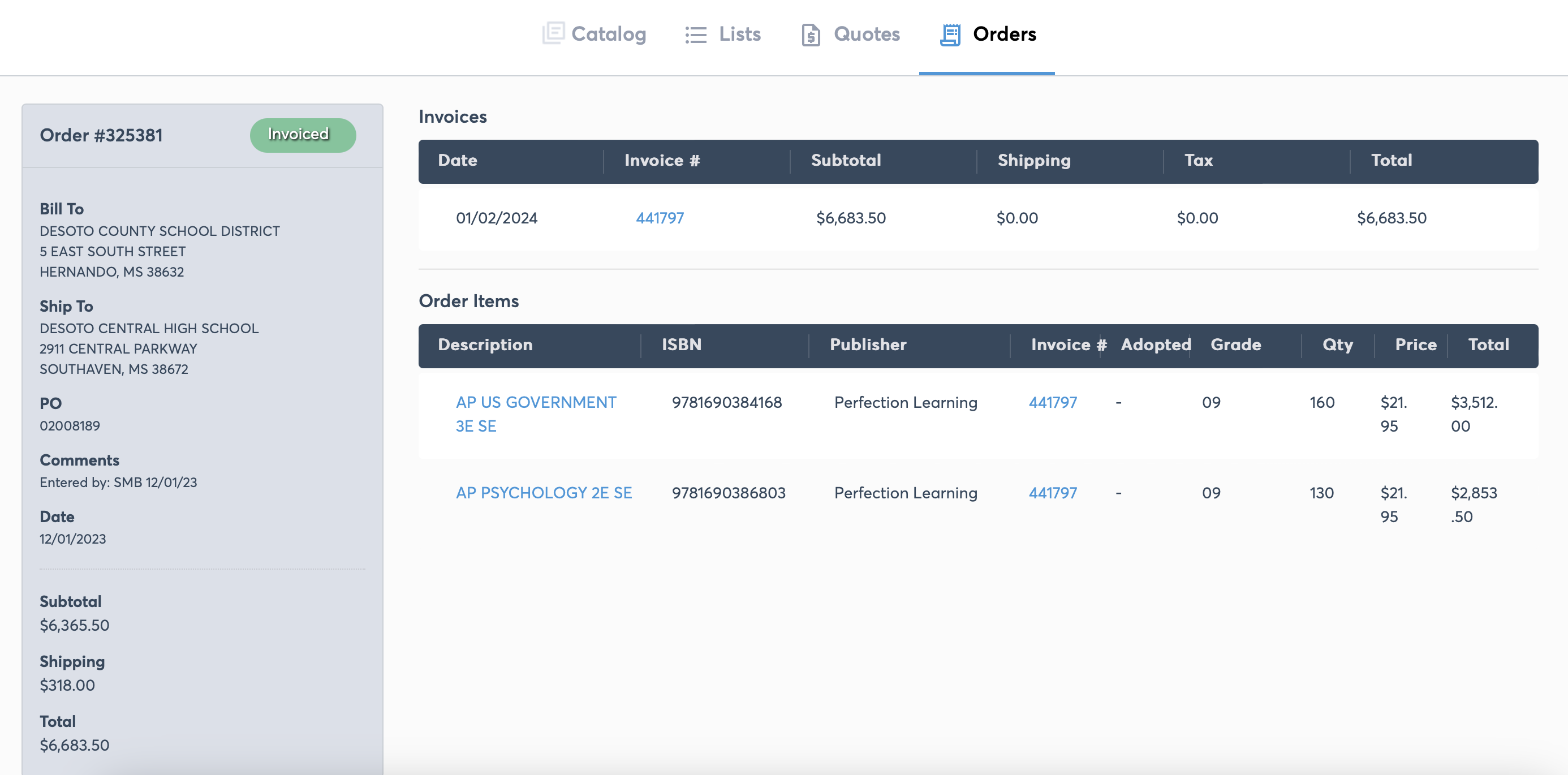
Task: Click the Subtotal header in Invoices table
Action: (846, 161)
